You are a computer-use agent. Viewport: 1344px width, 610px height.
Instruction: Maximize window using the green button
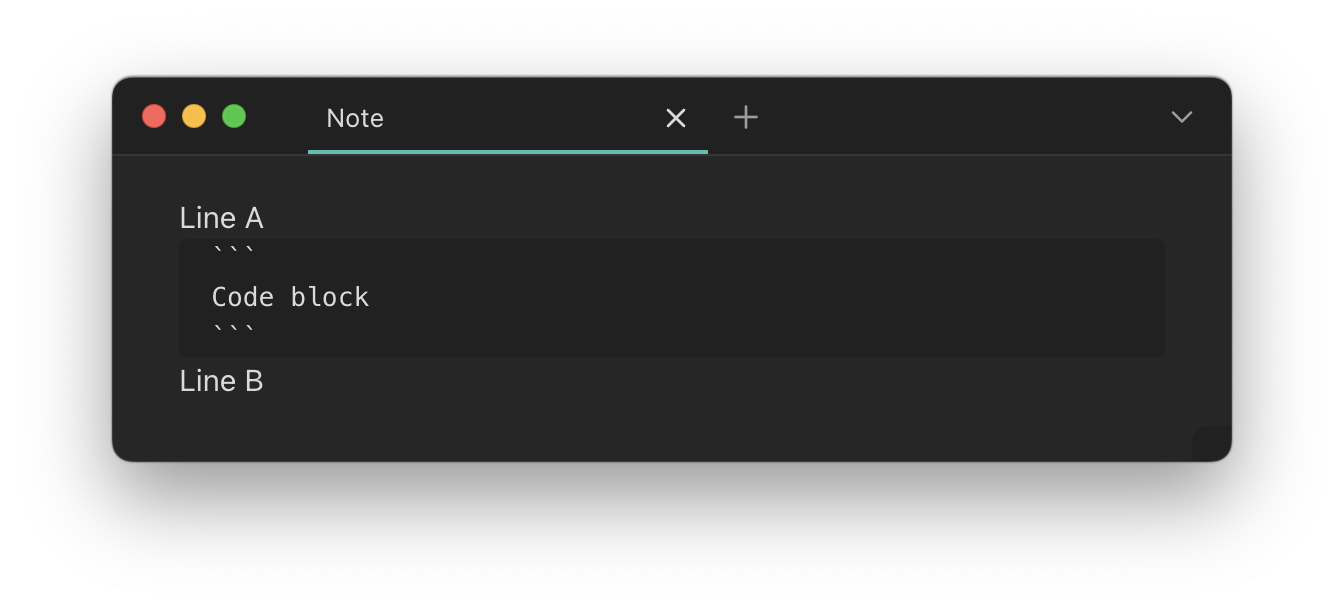tap(234, 116)
